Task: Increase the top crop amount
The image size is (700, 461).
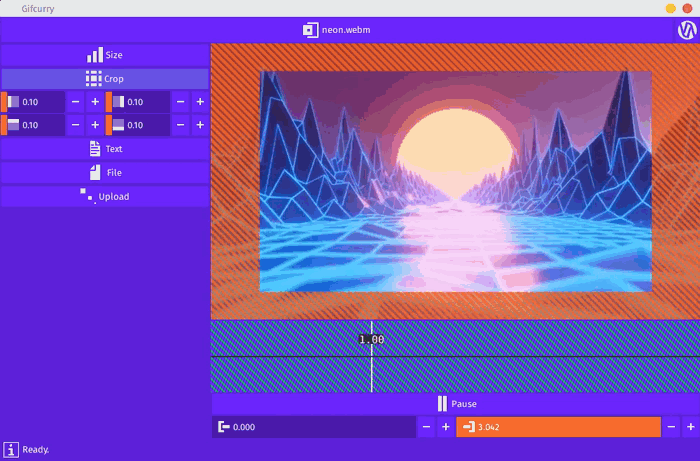Action: coord(95,125)
